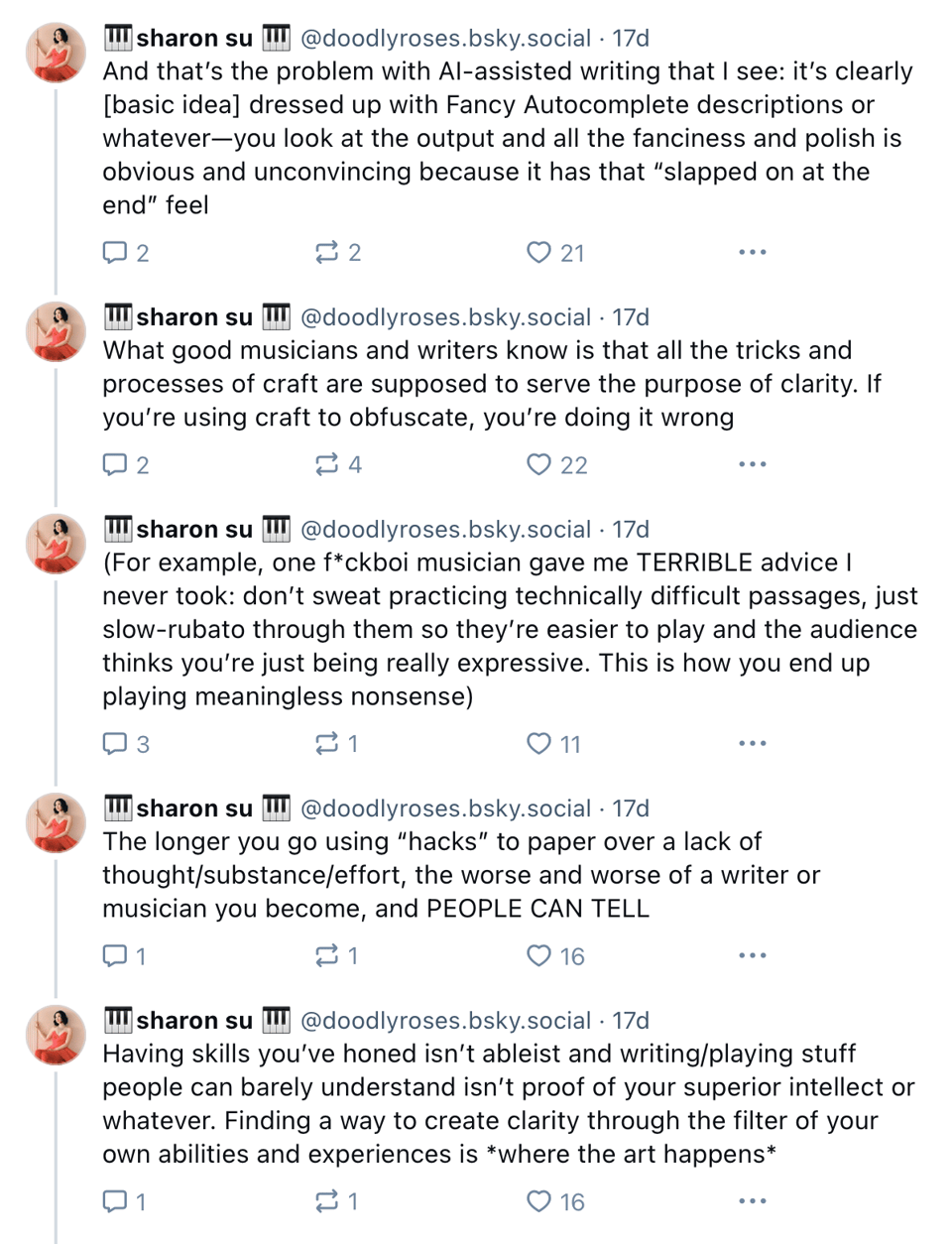The width and height of the screenshot is (952, 1244).
Task: Click the repost icon on the hacks post
Action: pos(329,955)
